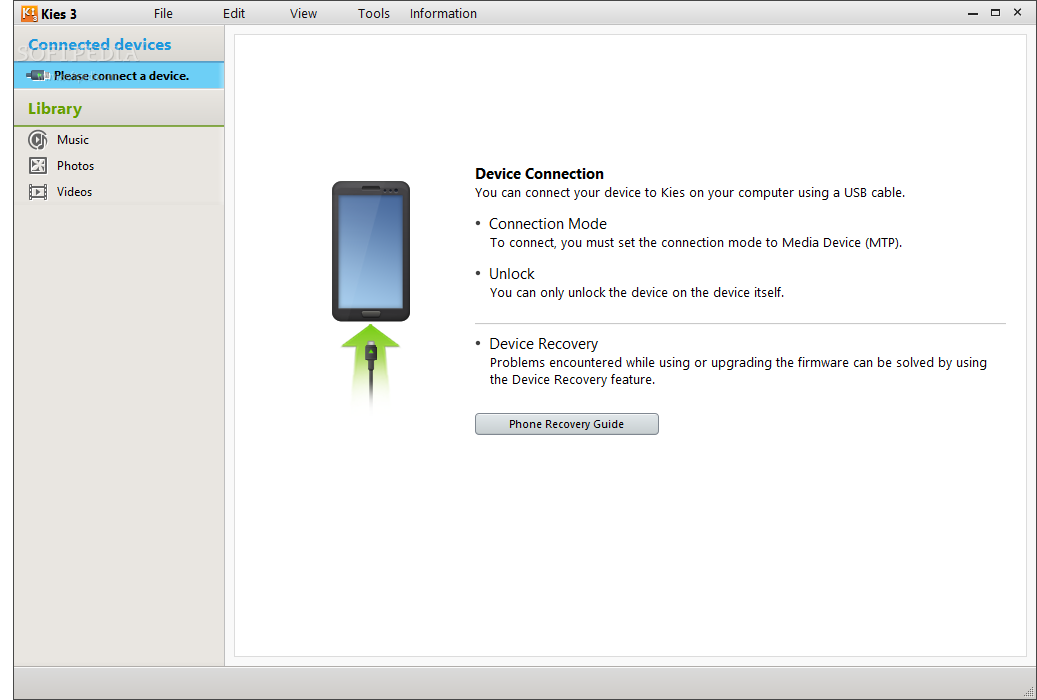This screenshot has height=700, width=1037.
Task: Open the Tools menu
Action: (x=374, y=13)
